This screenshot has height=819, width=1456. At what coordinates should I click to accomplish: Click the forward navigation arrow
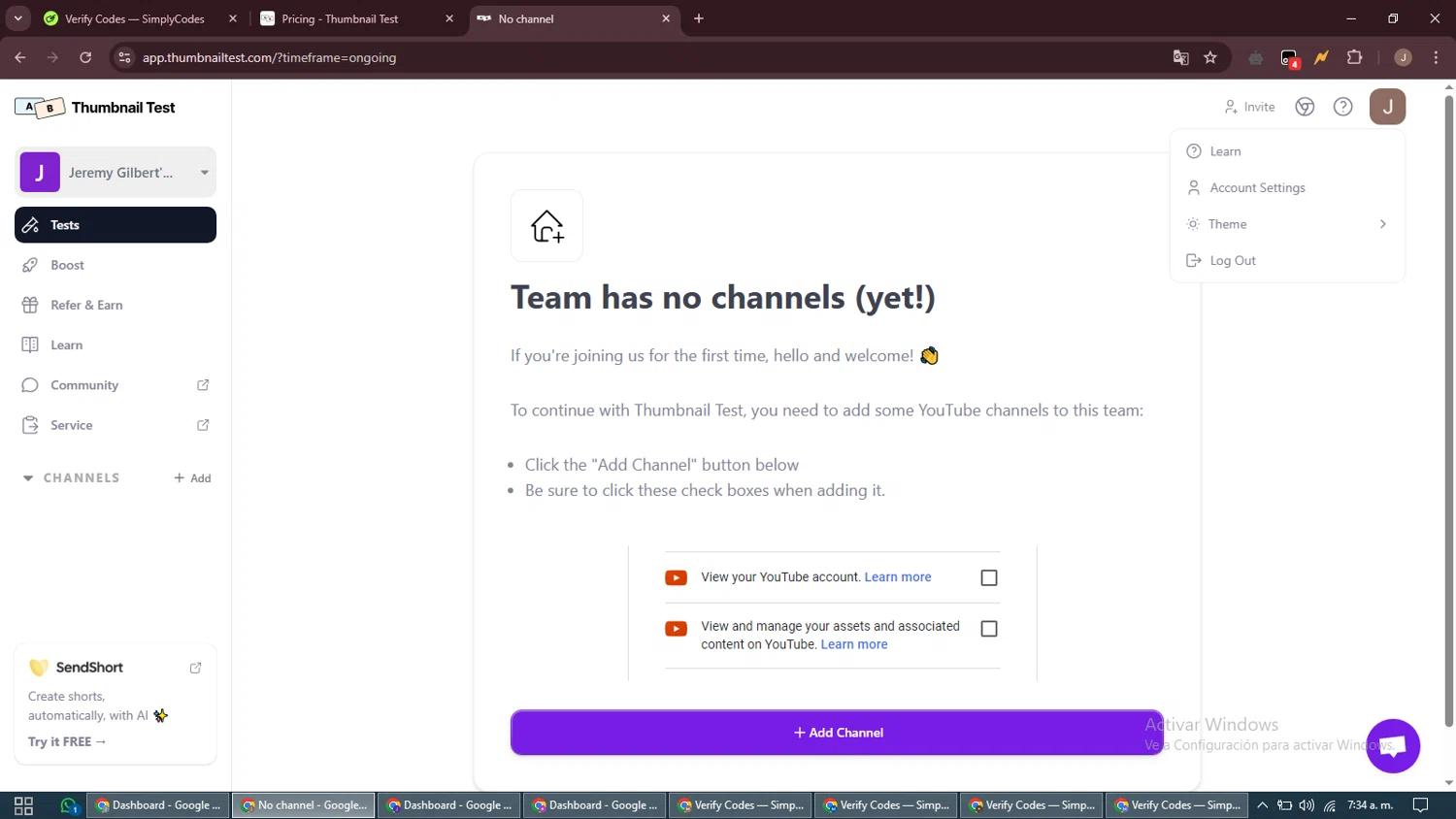(x=52, y=57)
